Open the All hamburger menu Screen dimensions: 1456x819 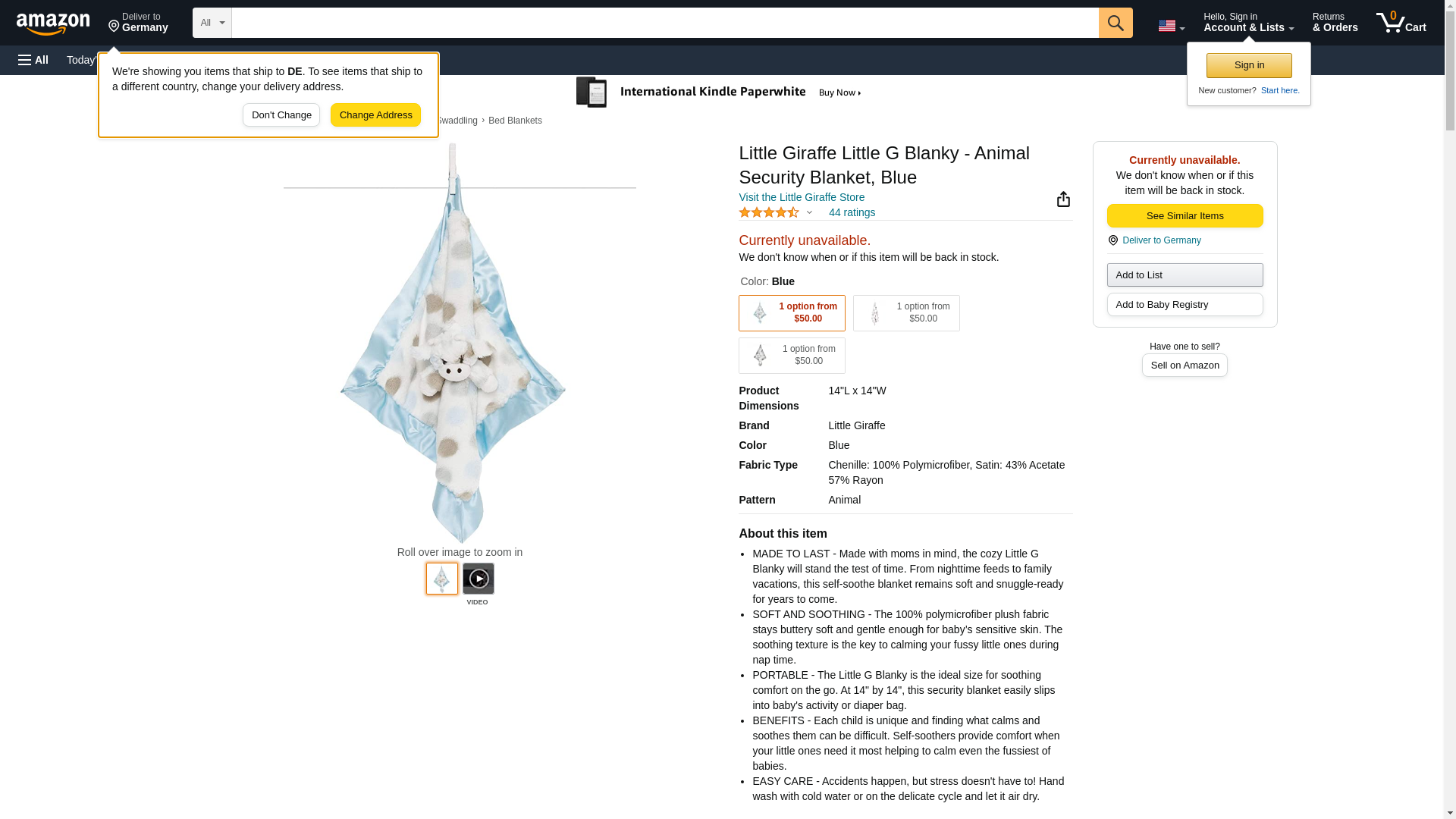(33, 60)
